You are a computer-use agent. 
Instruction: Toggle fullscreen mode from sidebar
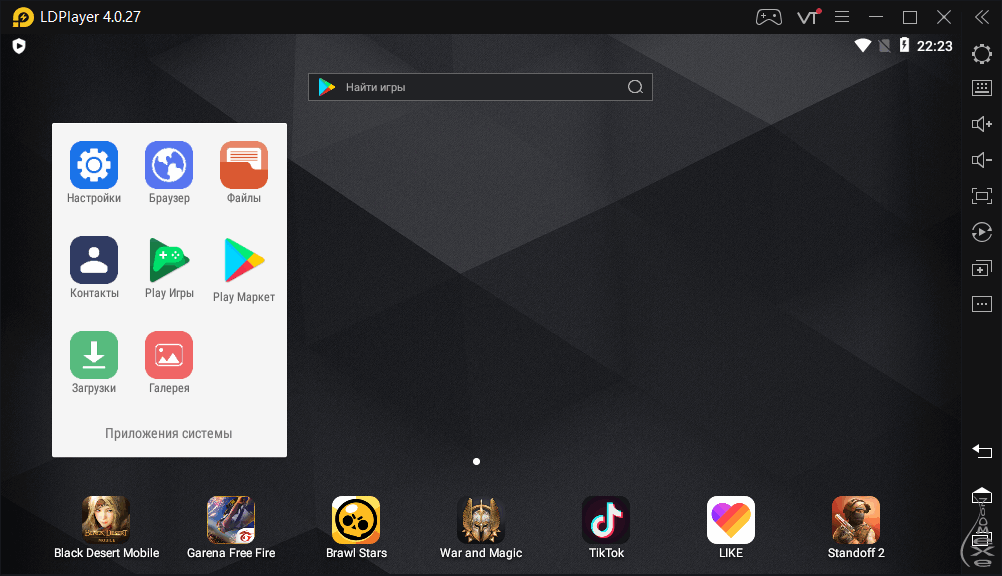982,196
